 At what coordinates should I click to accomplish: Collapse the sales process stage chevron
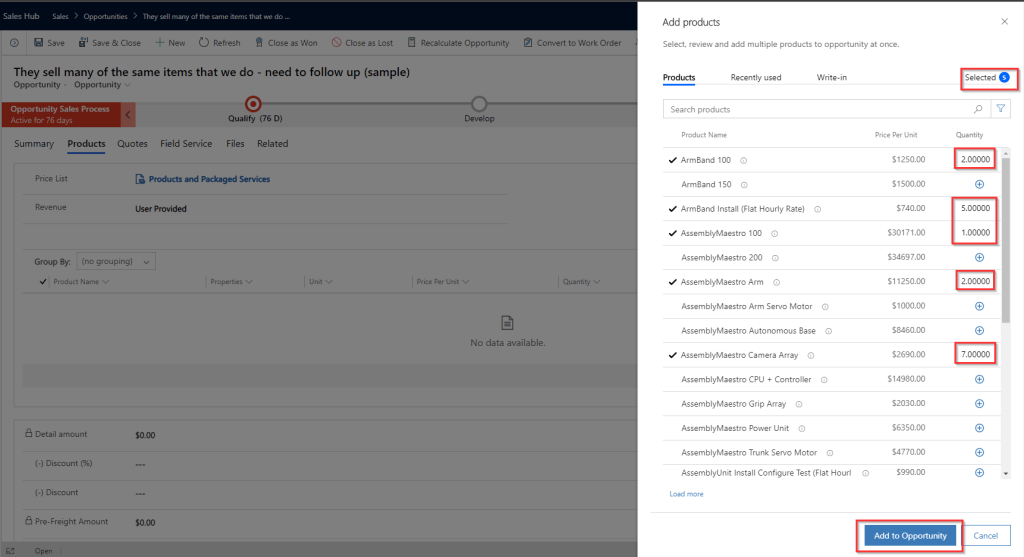[128, 115]
